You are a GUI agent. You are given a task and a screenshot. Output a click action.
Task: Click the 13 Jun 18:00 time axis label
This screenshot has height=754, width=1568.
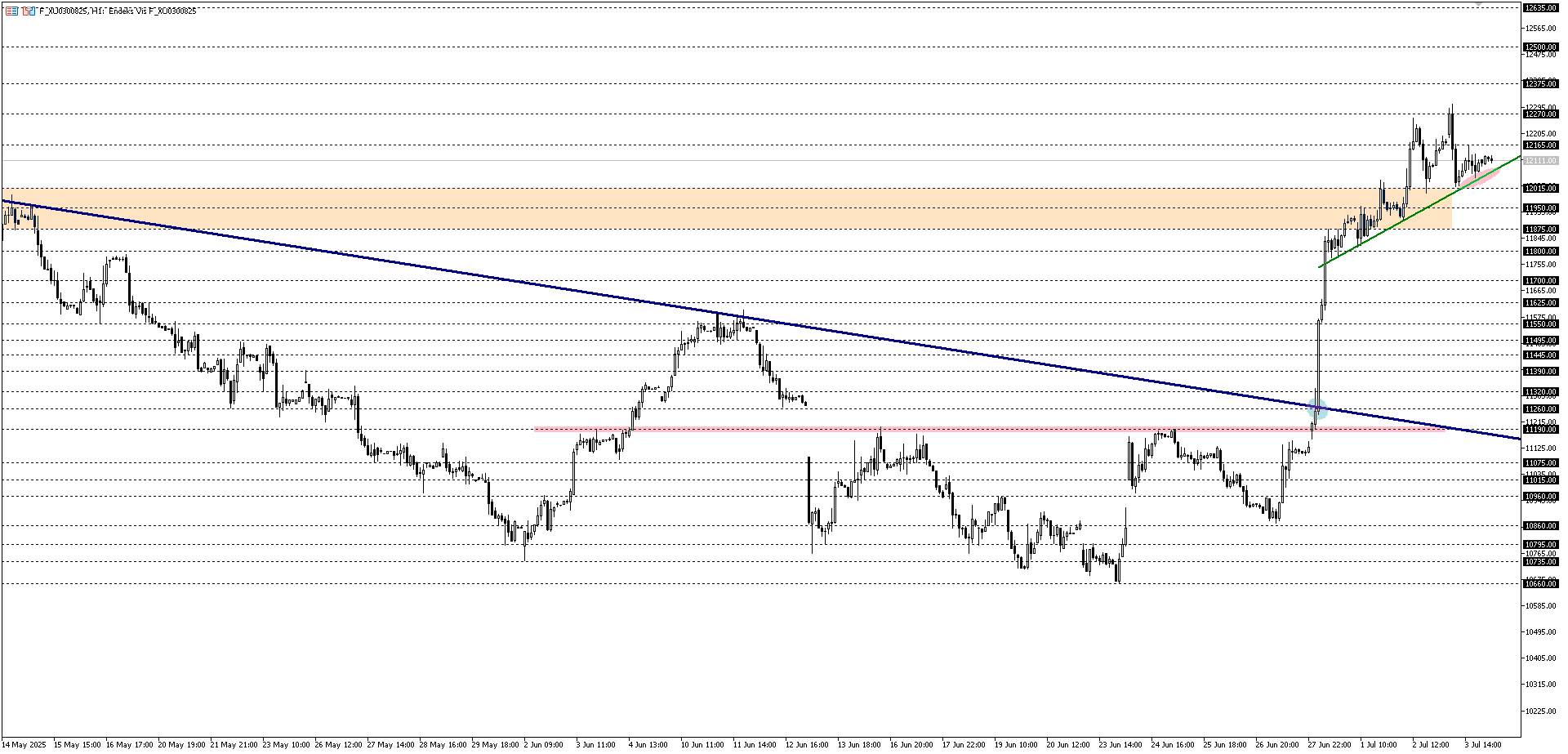click(x=859, y=745)
